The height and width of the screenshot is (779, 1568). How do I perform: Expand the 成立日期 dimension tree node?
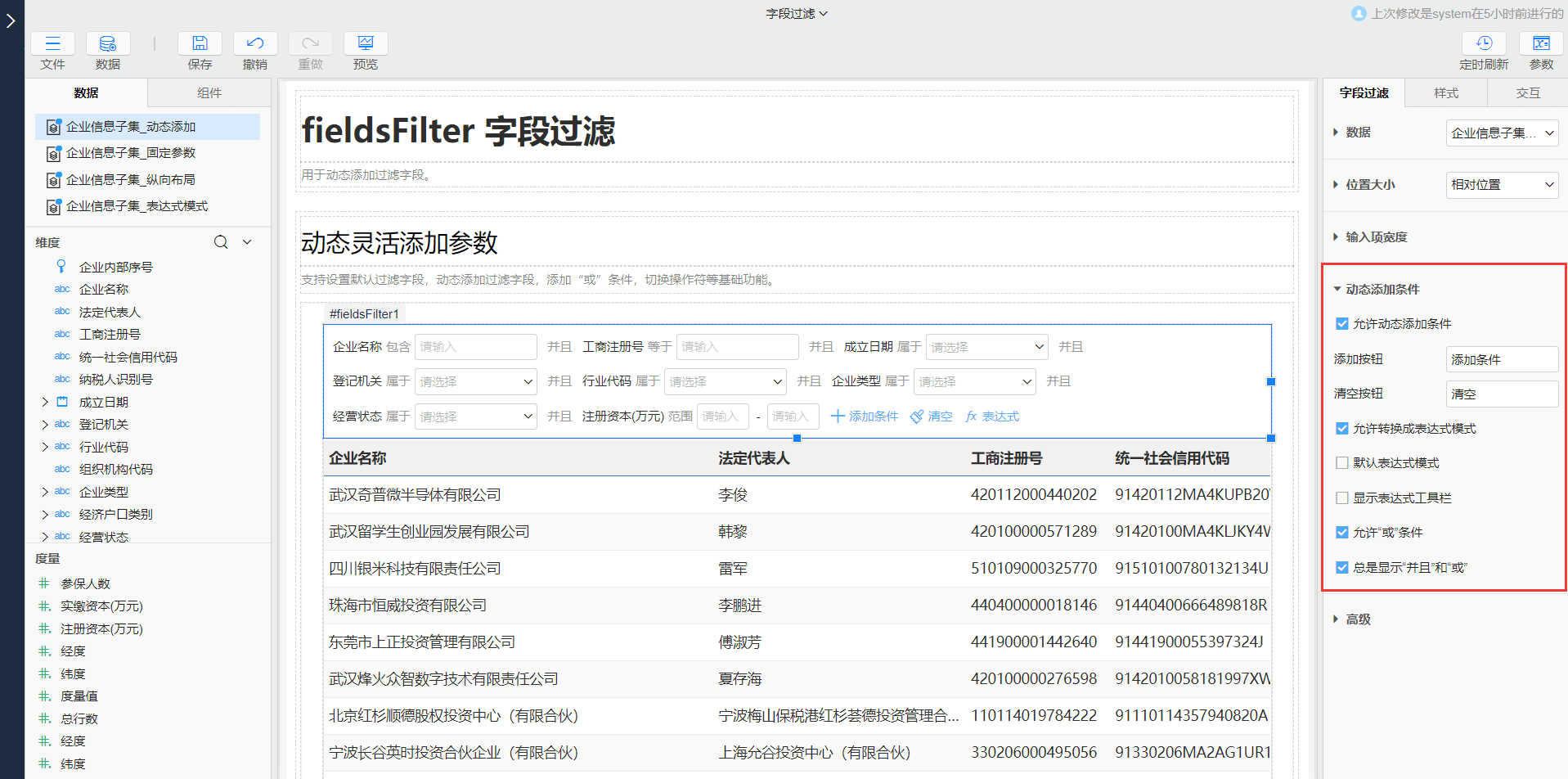(x=45, y=402)
